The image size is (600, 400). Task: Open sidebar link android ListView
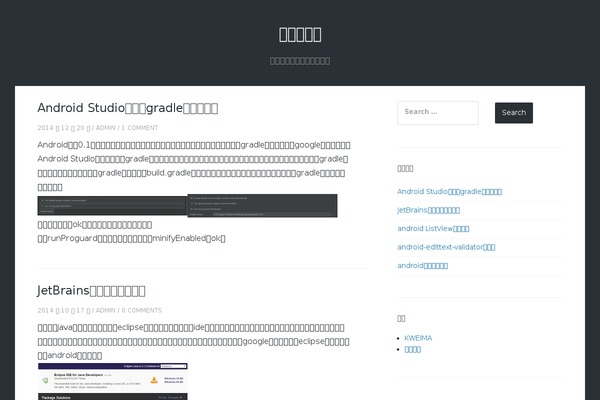coord(433,229)
